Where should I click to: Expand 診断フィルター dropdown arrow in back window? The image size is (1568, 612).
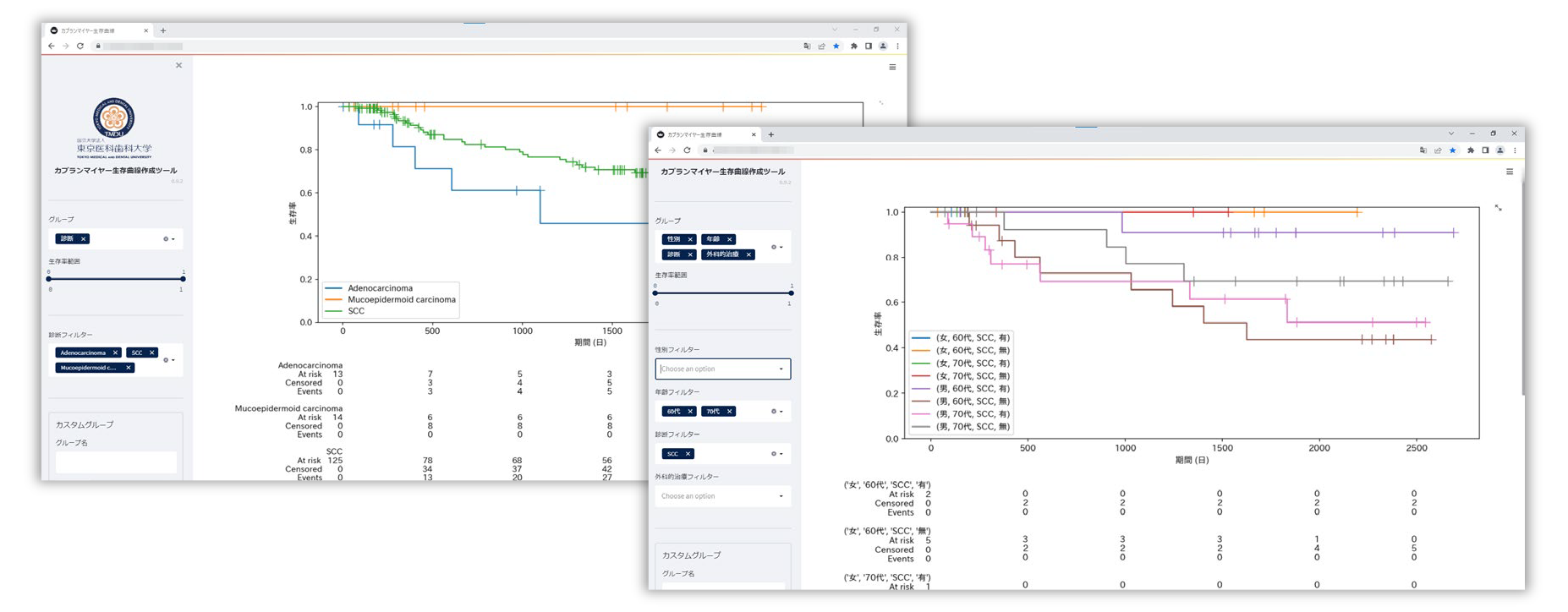coord(173,360)
